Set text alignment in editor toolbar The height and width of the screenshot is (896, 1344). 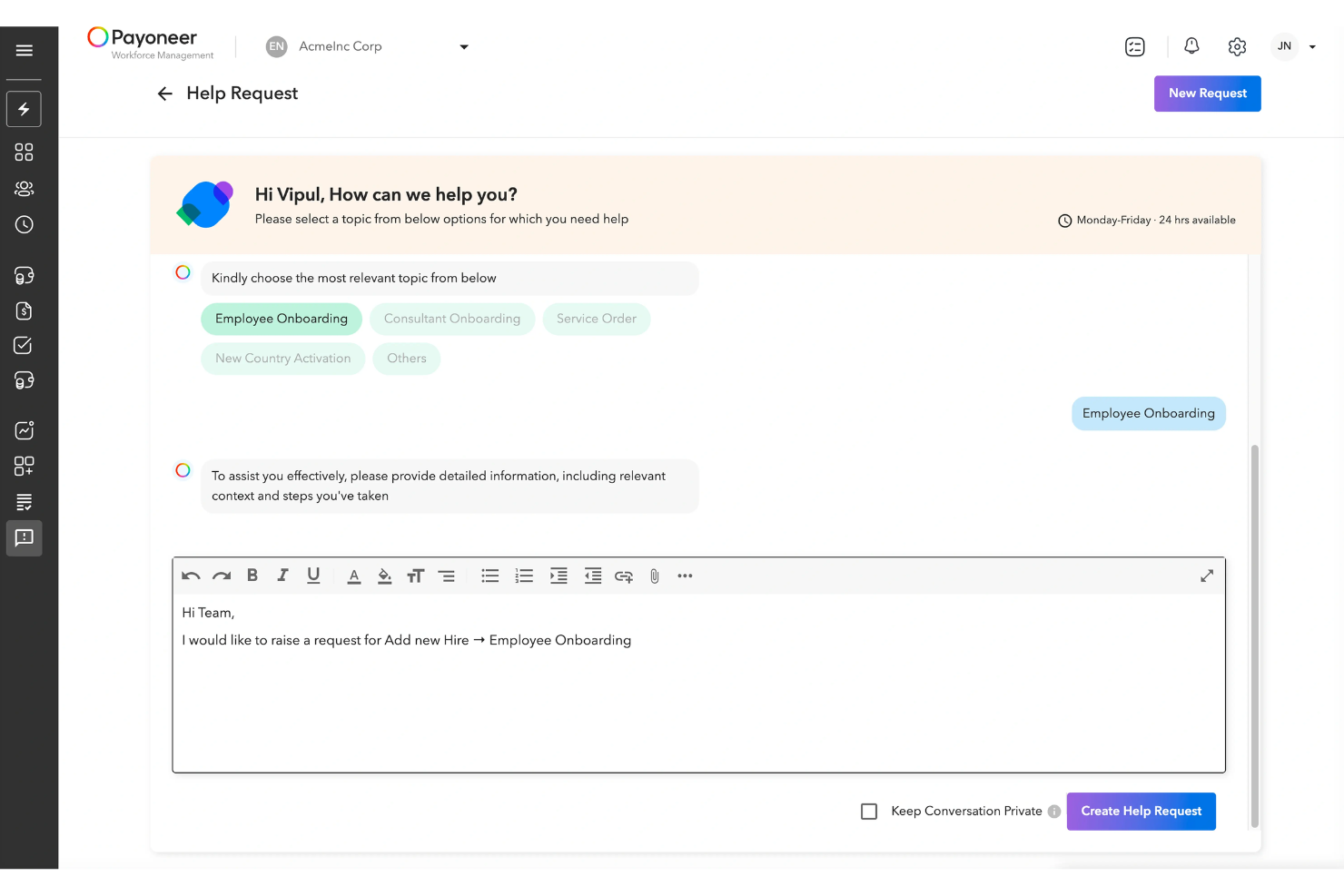[447, 576]
